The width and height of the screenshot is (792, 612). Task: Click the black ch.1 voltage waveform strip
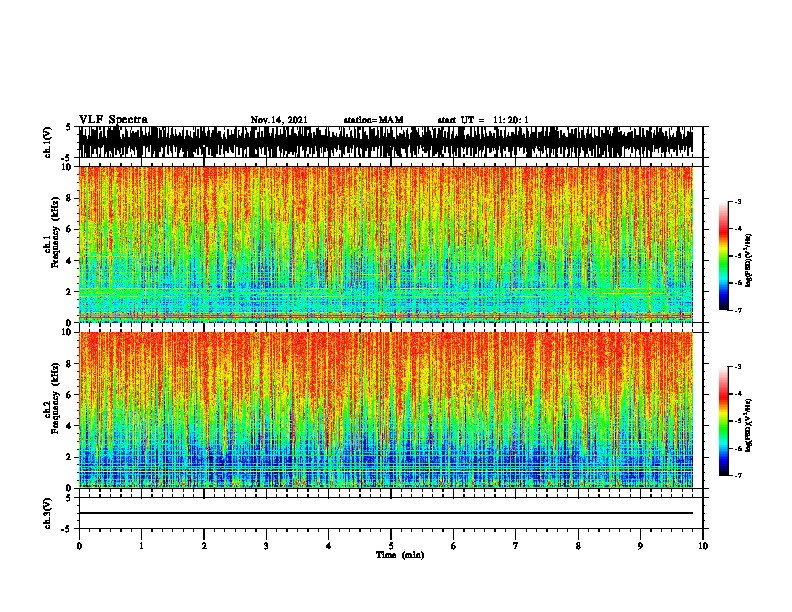pos(386,142)
